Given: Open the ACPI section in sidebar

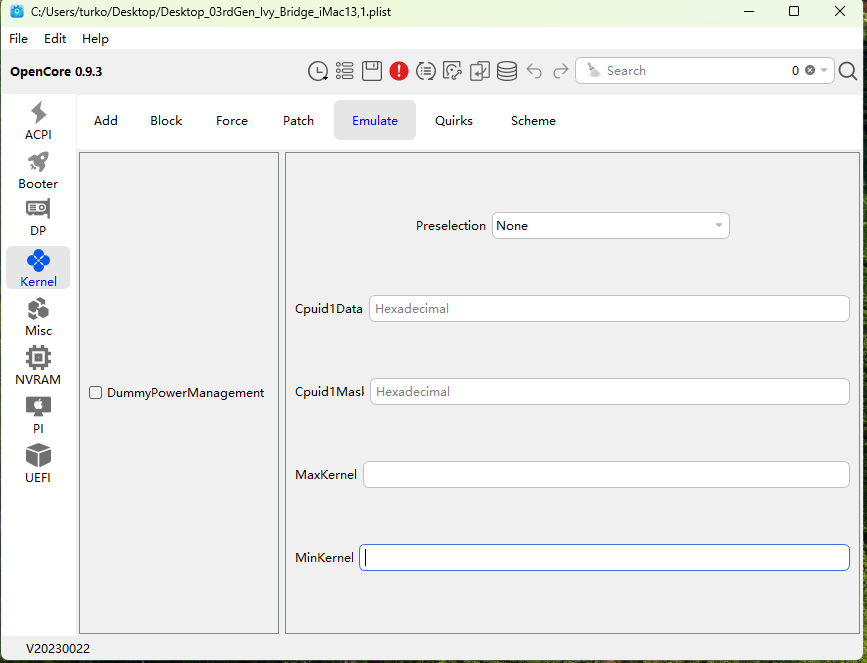Looking at the screenshot, I should pos(38,121).
